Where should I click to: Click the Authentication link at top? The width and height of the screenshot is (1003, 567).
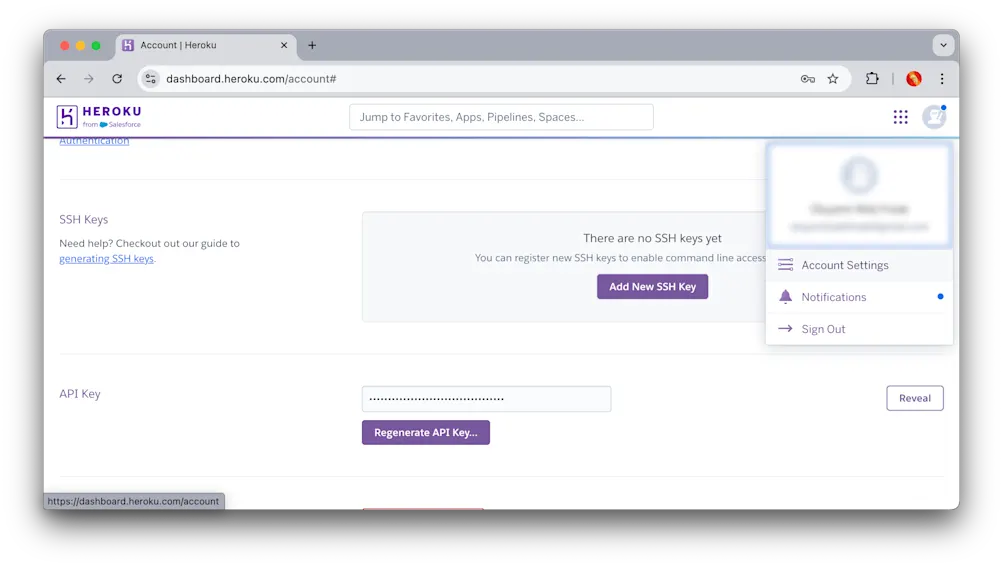[94, 141]
